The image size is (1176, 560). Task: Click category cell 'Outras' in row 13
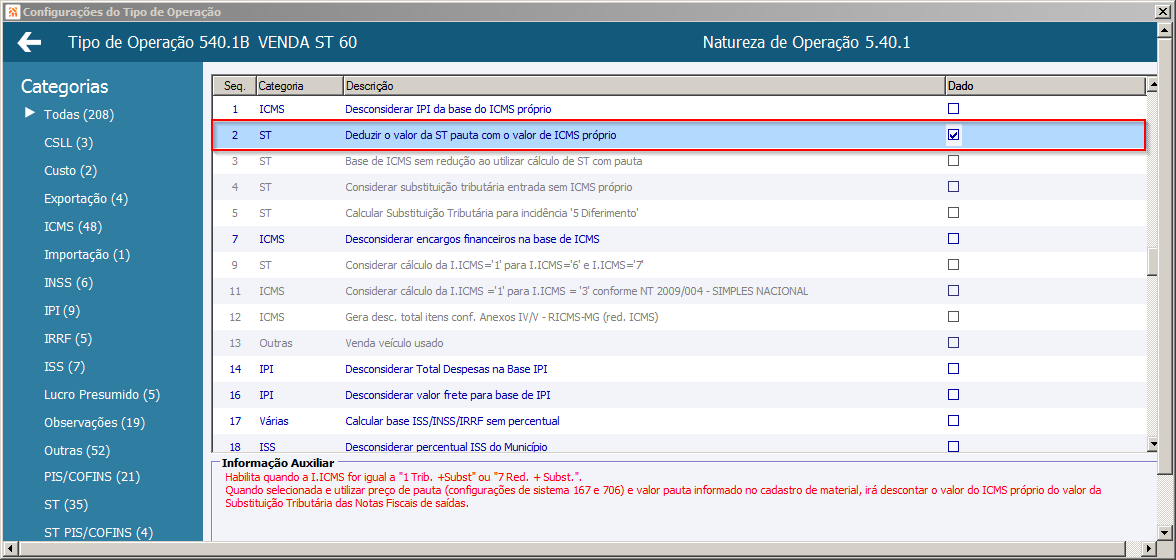(x=275, y=343)
